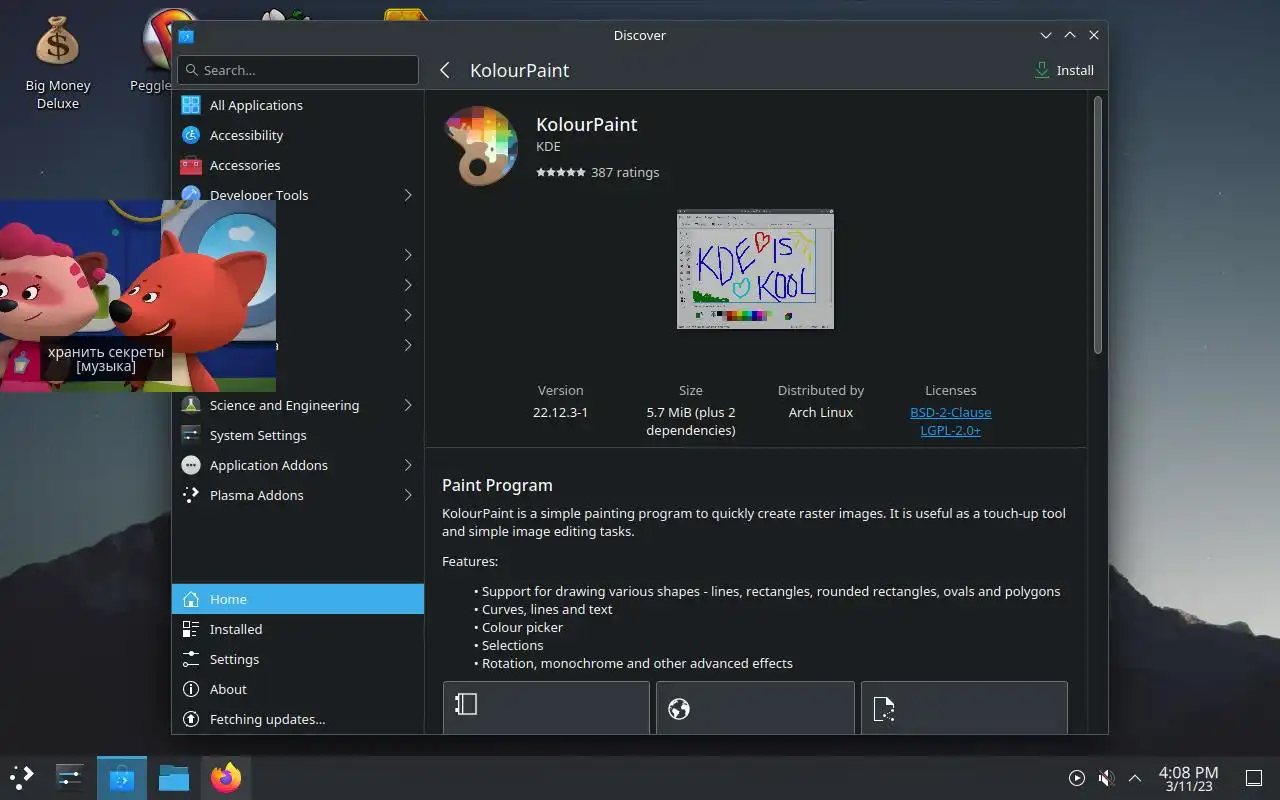Click the document icon card at right
1280x800 pixels.
coord(964,707)
